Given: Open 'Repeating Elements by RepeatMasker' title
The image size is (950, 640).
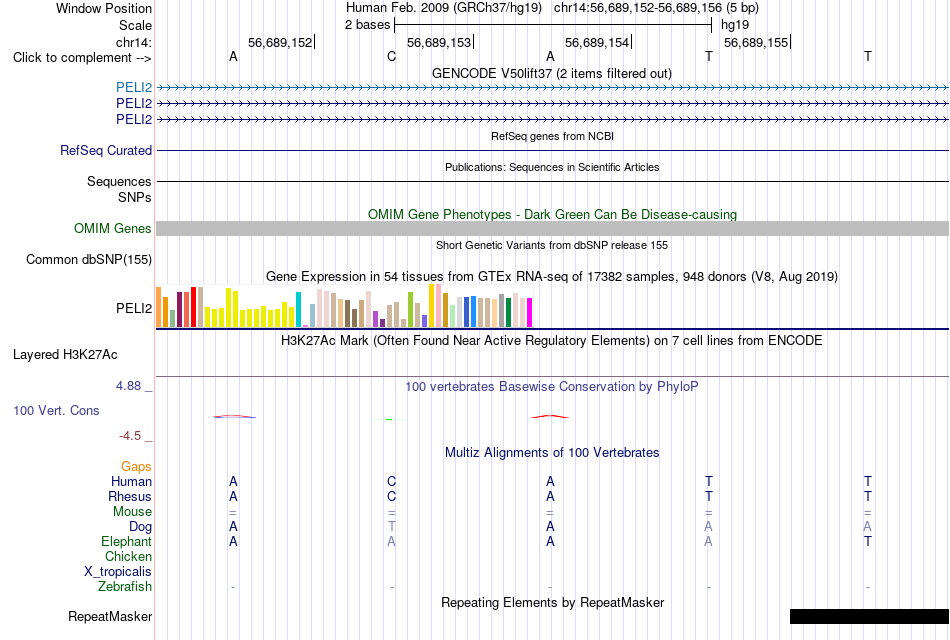Looking at the screenshot, I should [552, 603].
